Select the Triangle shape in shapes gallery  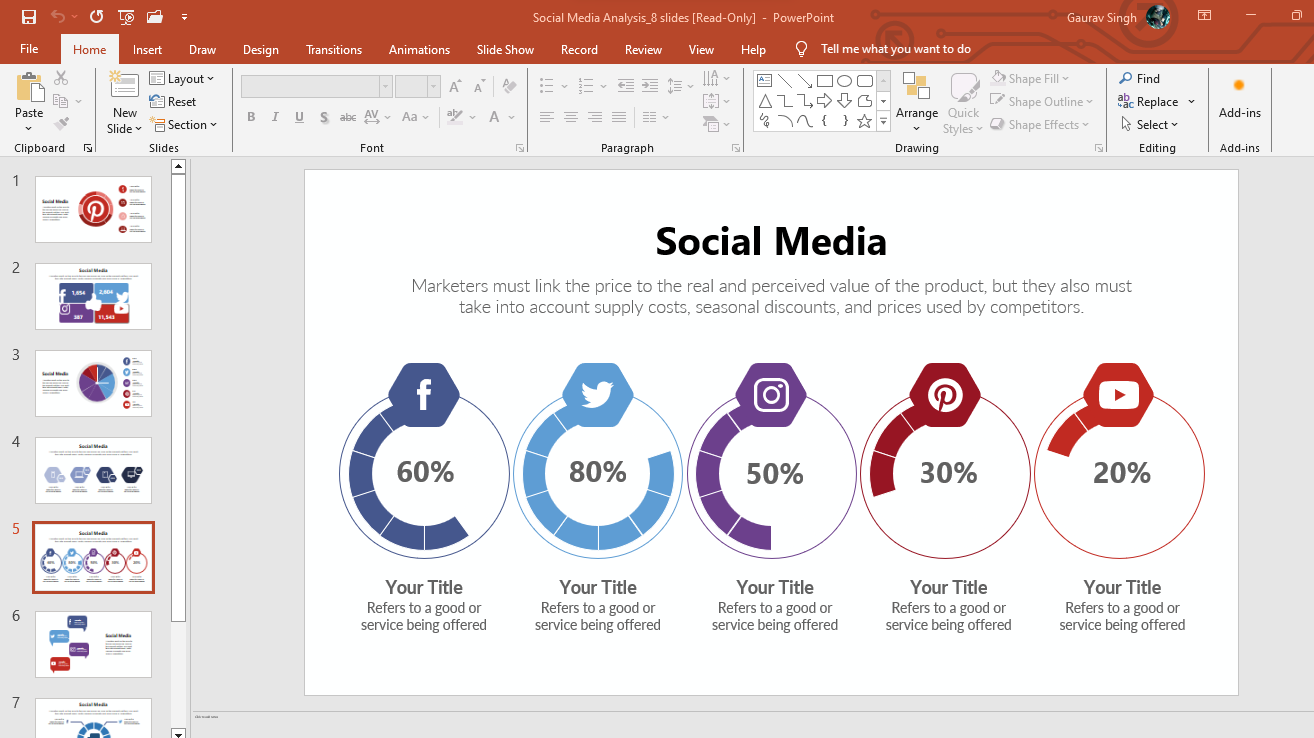(765, 101)
